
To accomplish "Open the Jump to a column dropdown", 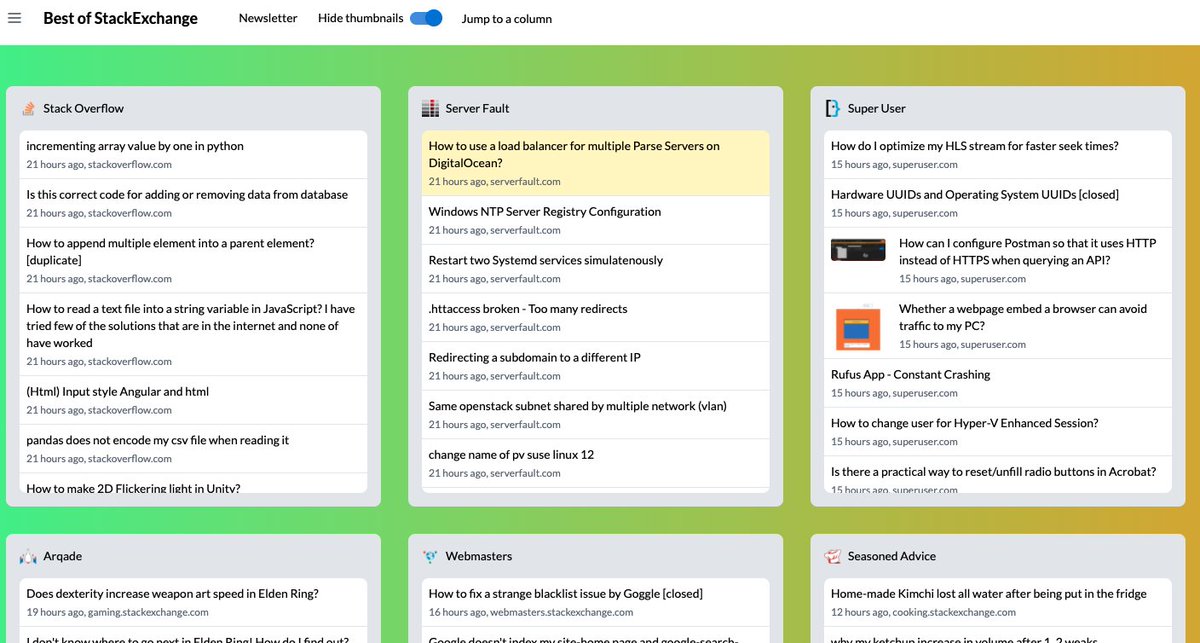I will click(506, 18).
